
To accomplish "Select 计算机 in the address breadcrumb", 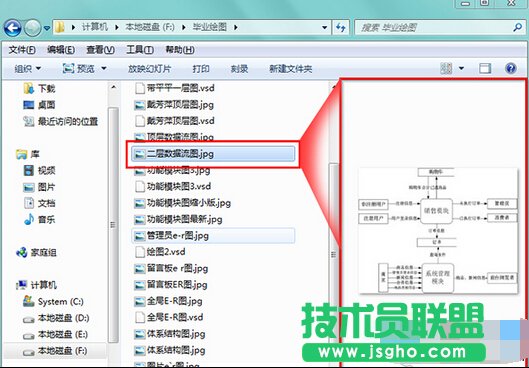I will coord(95,27).
